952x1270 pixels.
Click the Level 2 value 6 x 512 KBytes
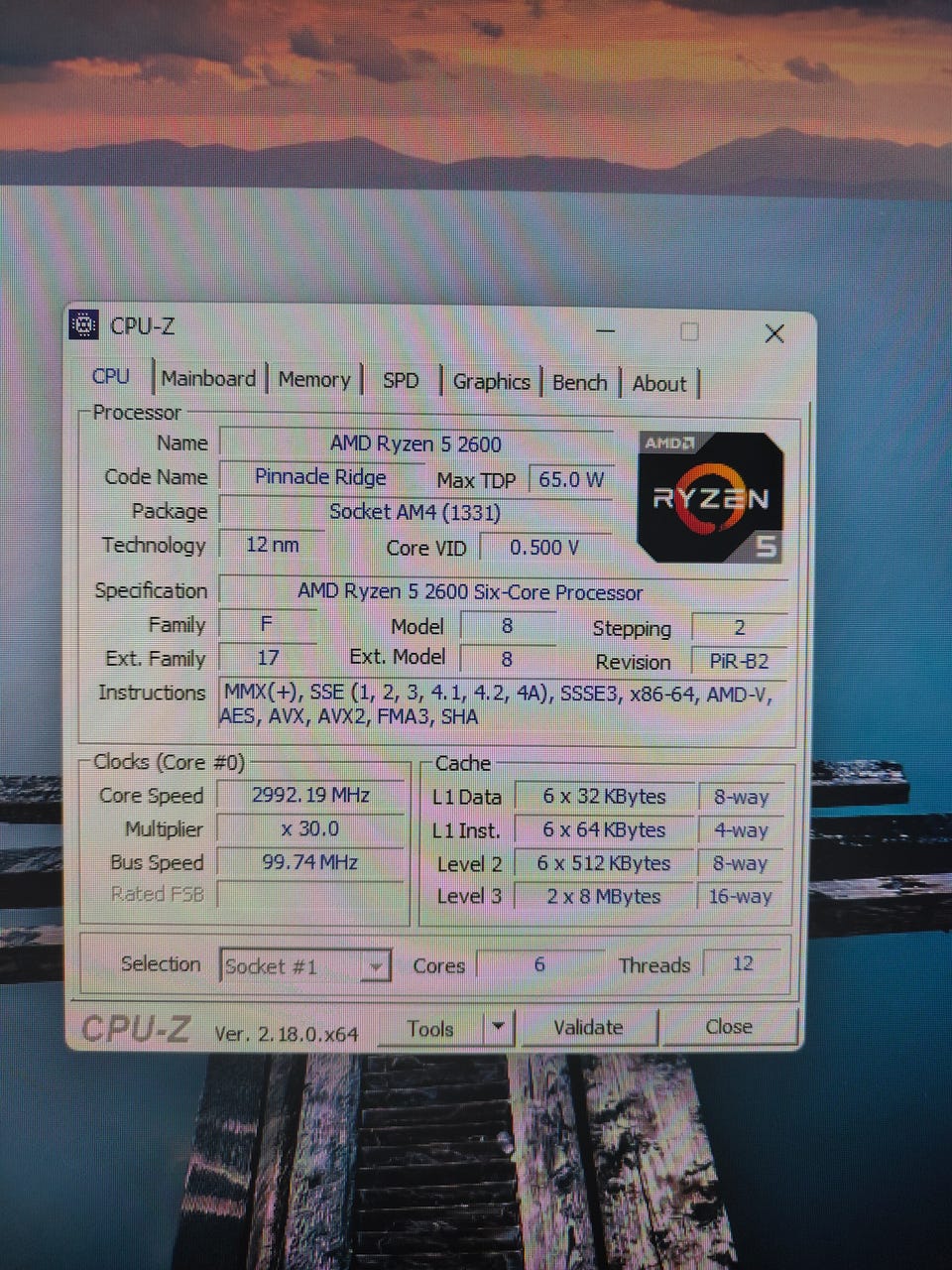point(604,863)
